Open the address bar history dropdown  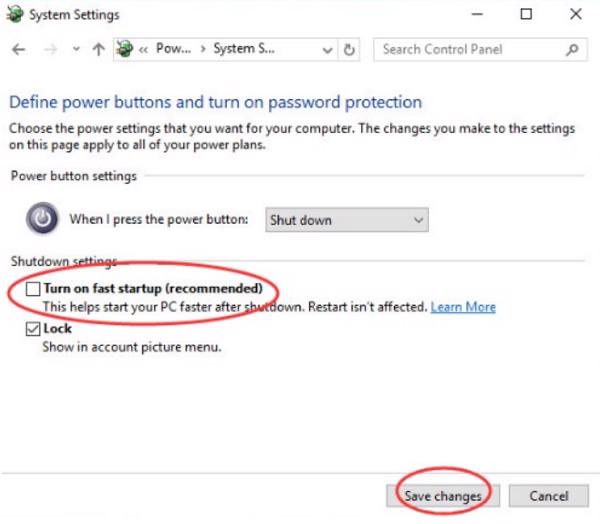327,49
